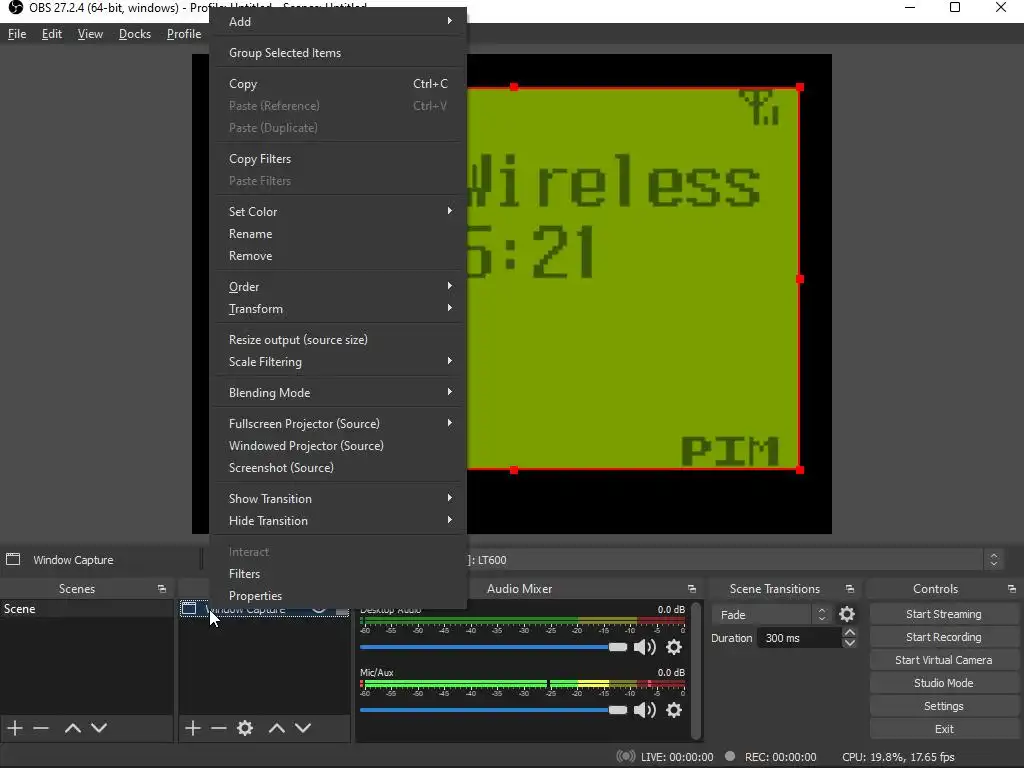Open Windowed Projector (Source)

tap(340, 446)
